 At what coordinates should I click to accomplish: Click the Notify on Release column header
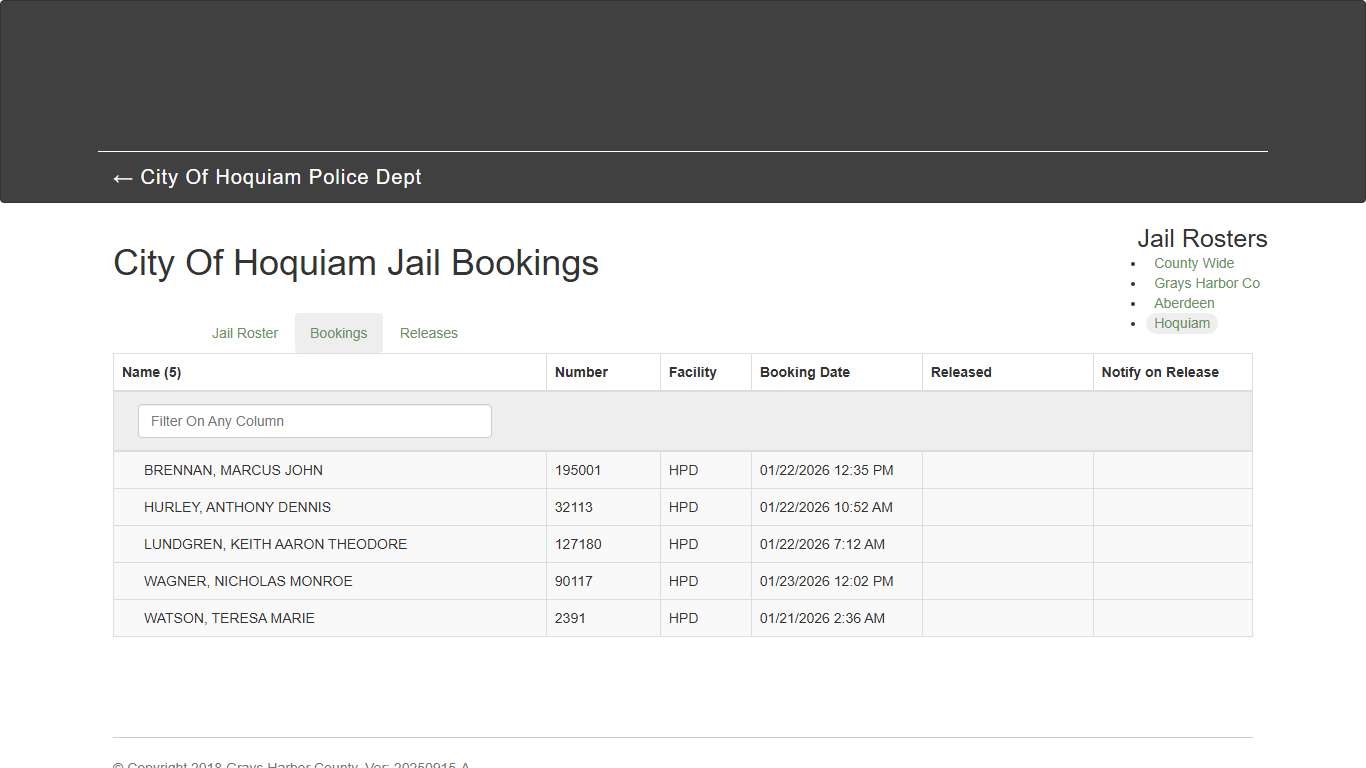pyautogui.click(x=1160, y=371)
